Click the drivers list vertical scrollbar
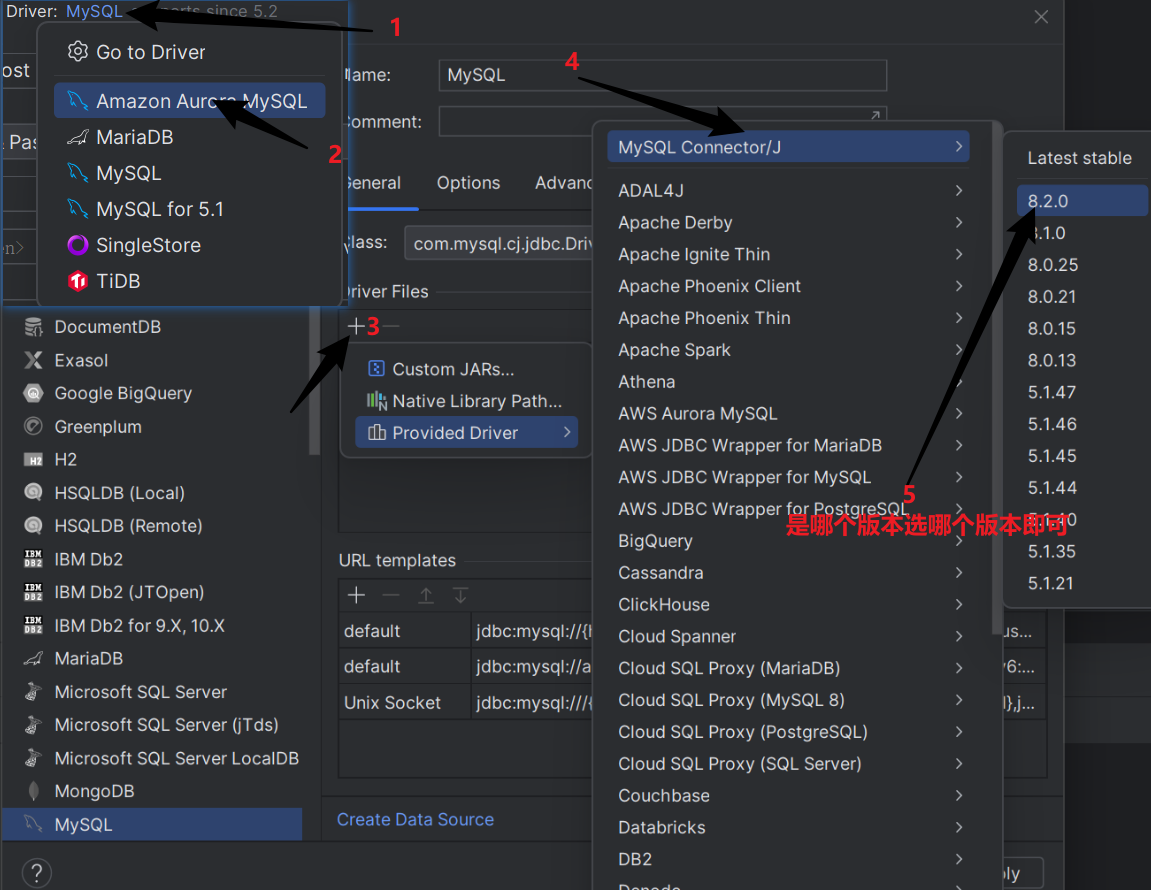Screen dimensions: 1151x890 (x=314, y=382)
